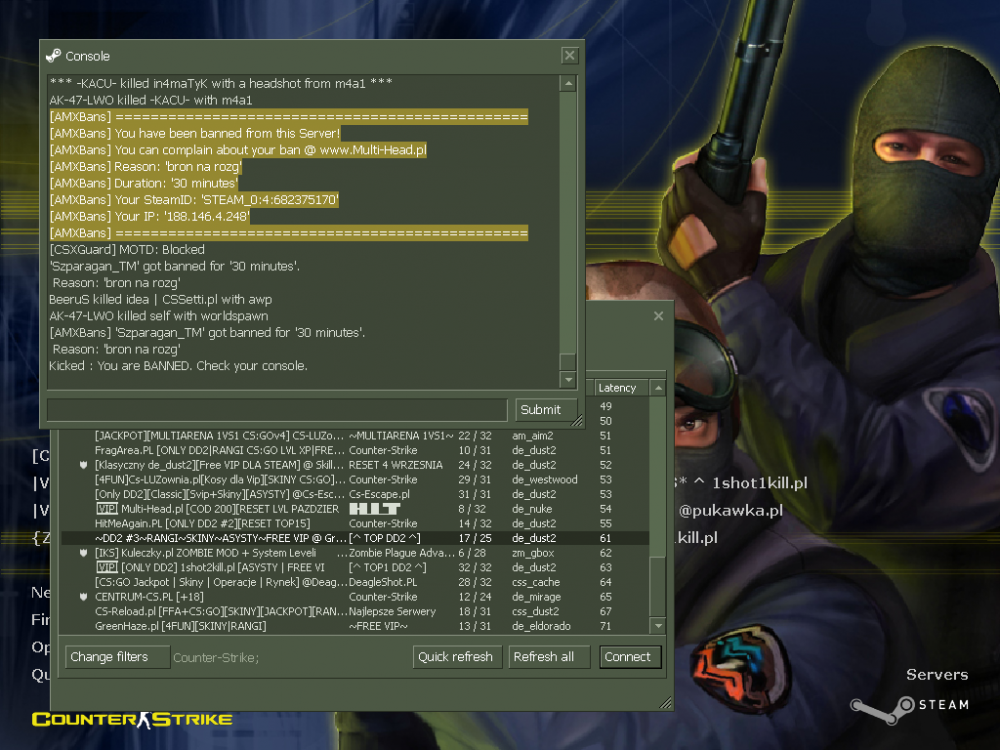The image size is (1000, 750).
Task: Click the Steam icon in Console title bar
Action: (54, 56)
